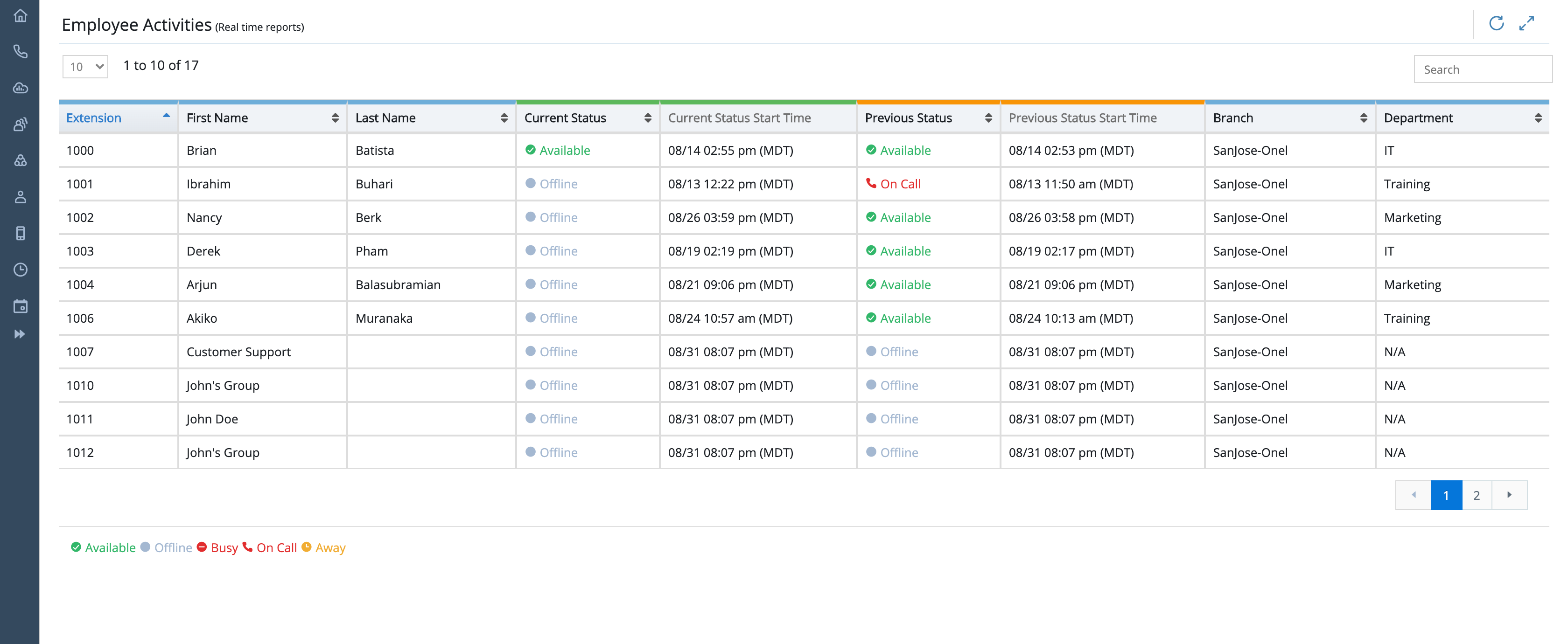Screen dimensions: 1568x644
Task: Click the '1 to 10 of 17' count
Action: (161, 65)
